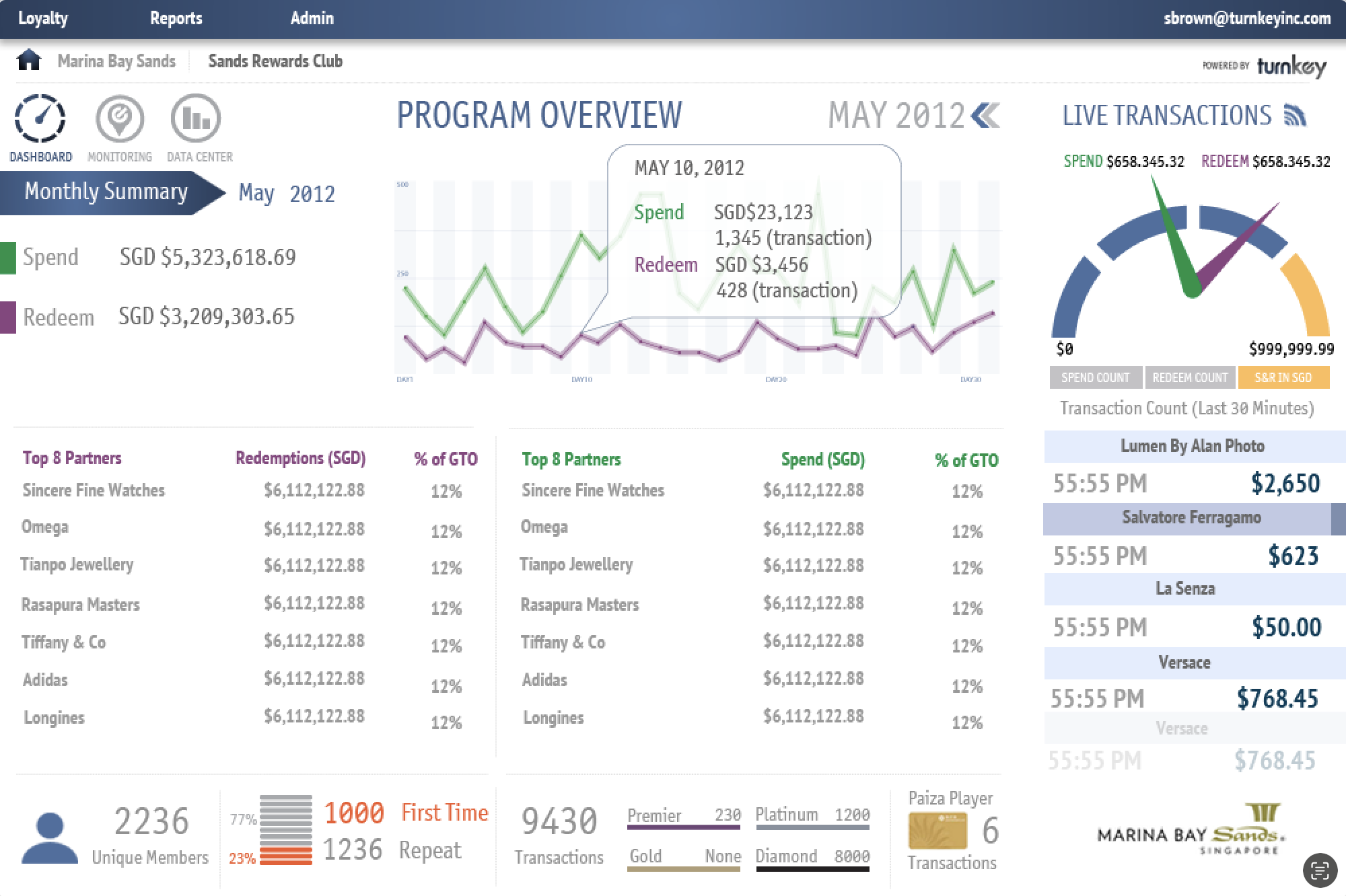
Task: Select the Marina Bay Sands breadcrumb
Action: (116, 61)
